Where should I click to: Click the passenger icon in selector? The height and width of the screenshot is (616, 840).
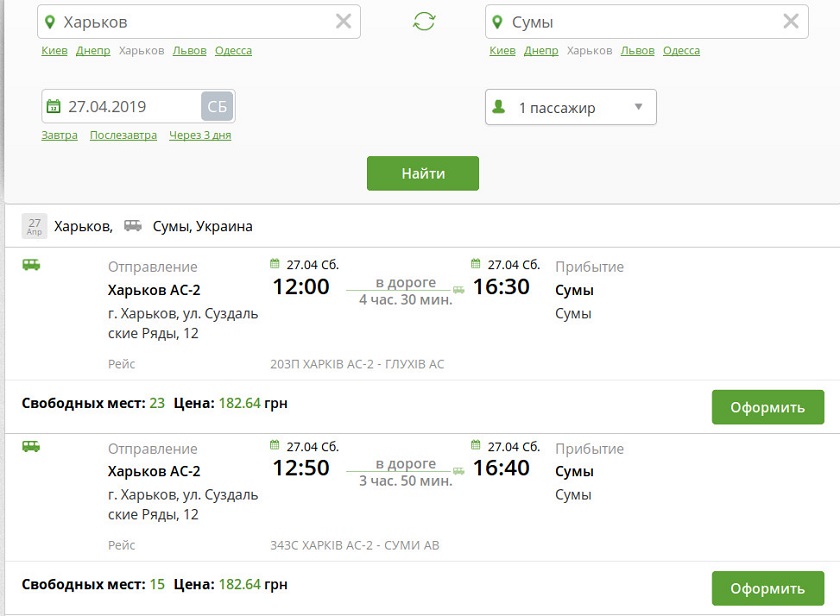point(499,107)
